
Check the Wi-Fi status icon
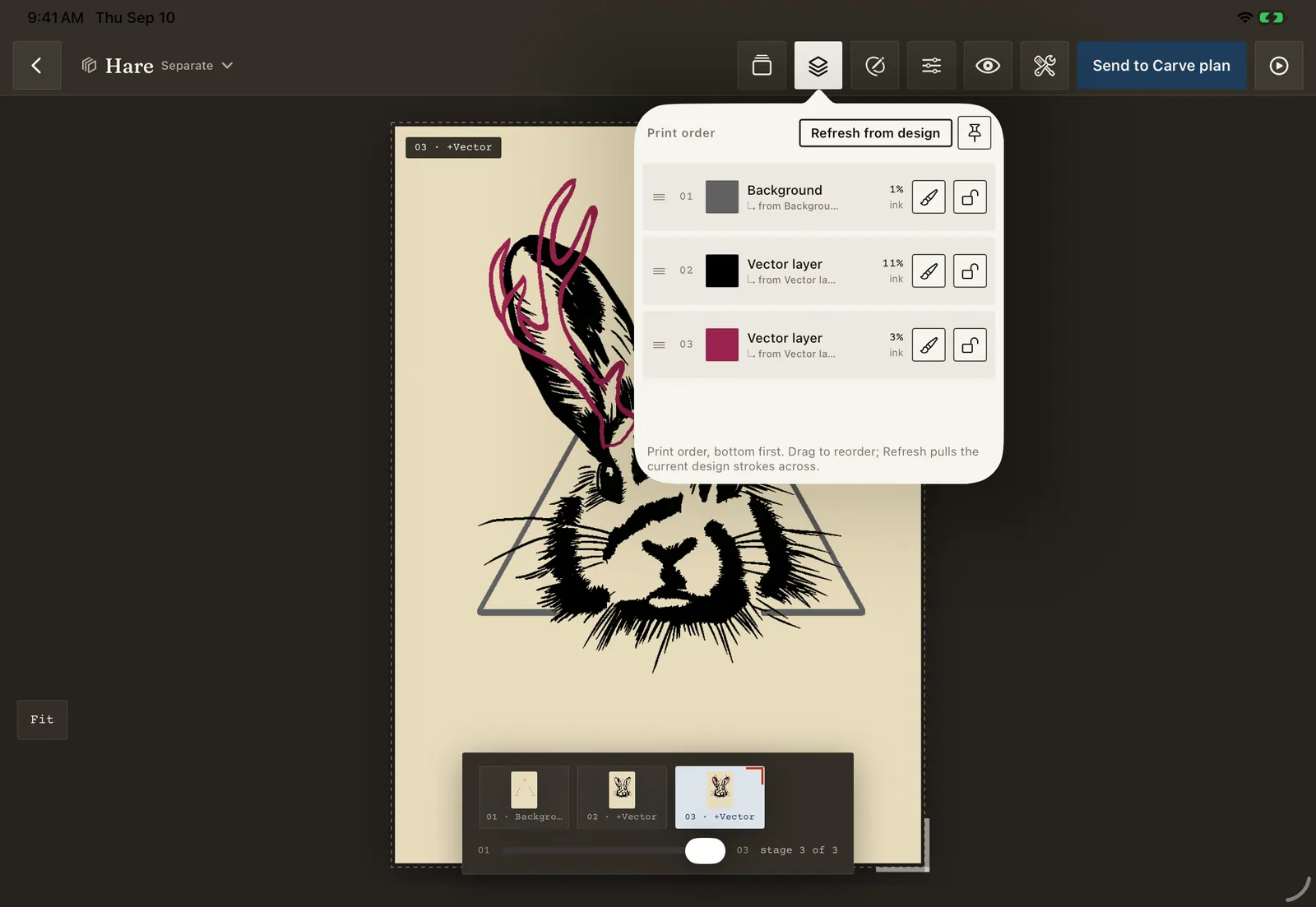[1244, 17]
